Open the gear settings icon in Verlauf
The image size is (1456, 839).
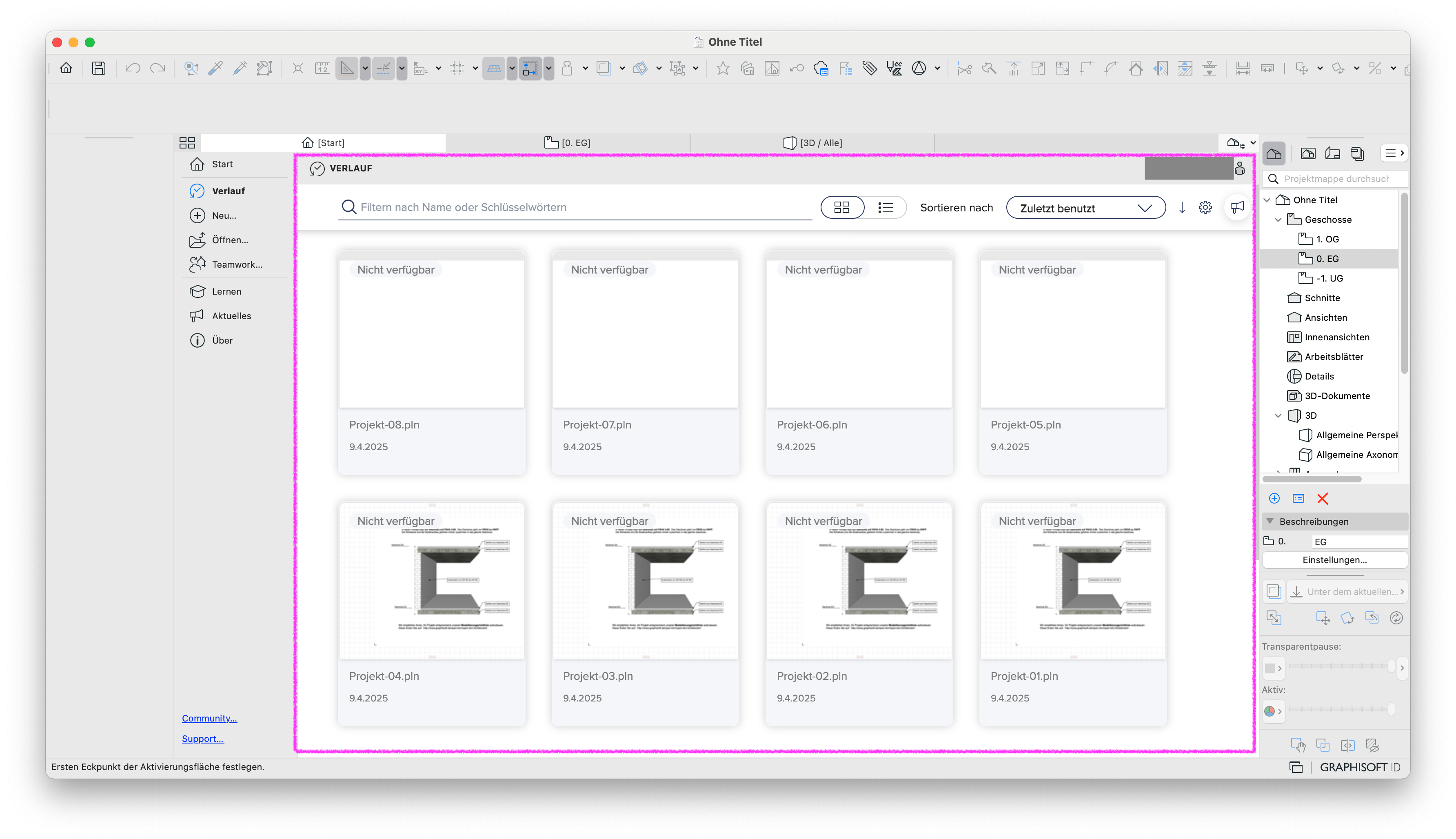tap(1205, 207)
